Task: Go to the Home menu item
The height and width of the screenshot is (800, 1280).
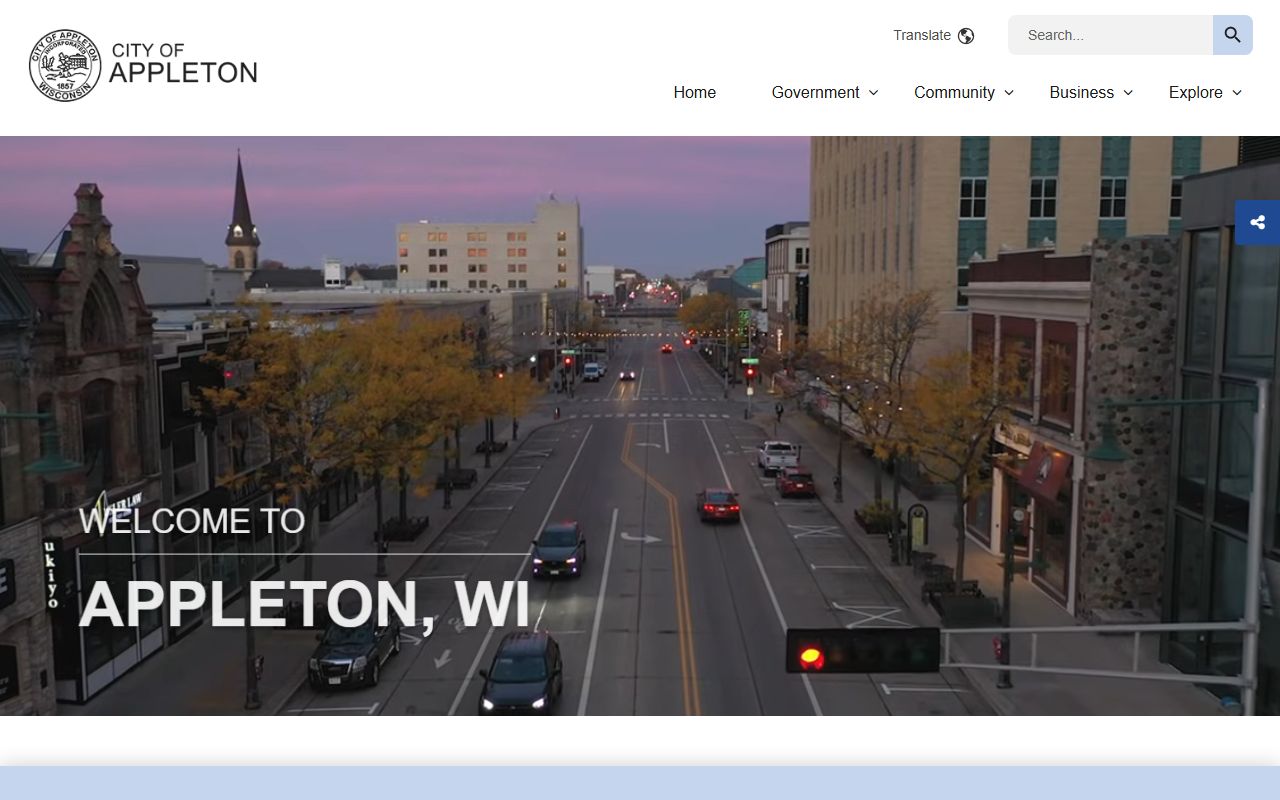Action: click(x=695, y=92)
